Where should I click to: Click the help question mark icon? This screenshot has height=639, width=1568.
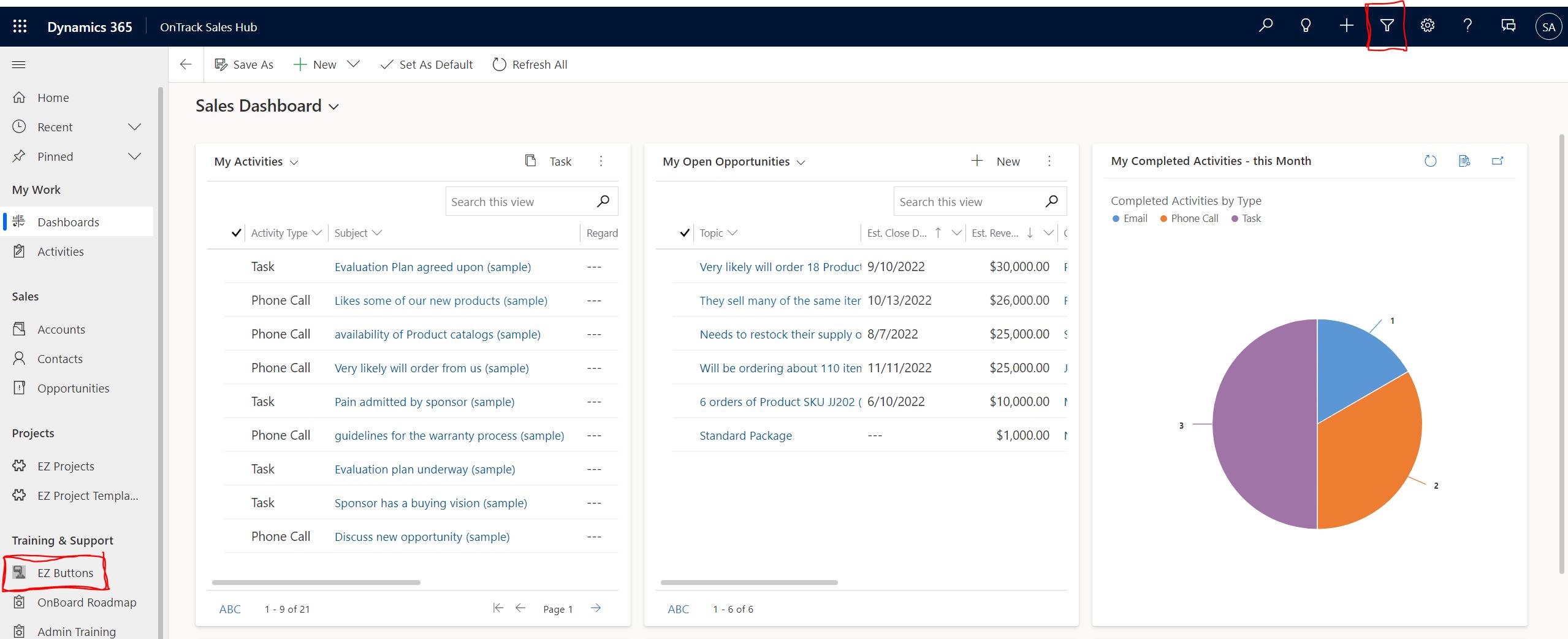tap(1467, 26)
